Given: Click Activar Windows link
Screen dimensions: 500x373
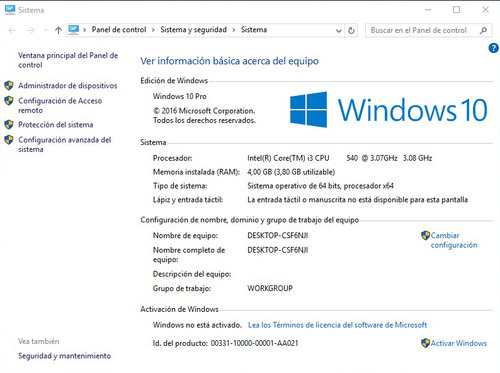Looking at the screenshot, I should pos(459,343).
